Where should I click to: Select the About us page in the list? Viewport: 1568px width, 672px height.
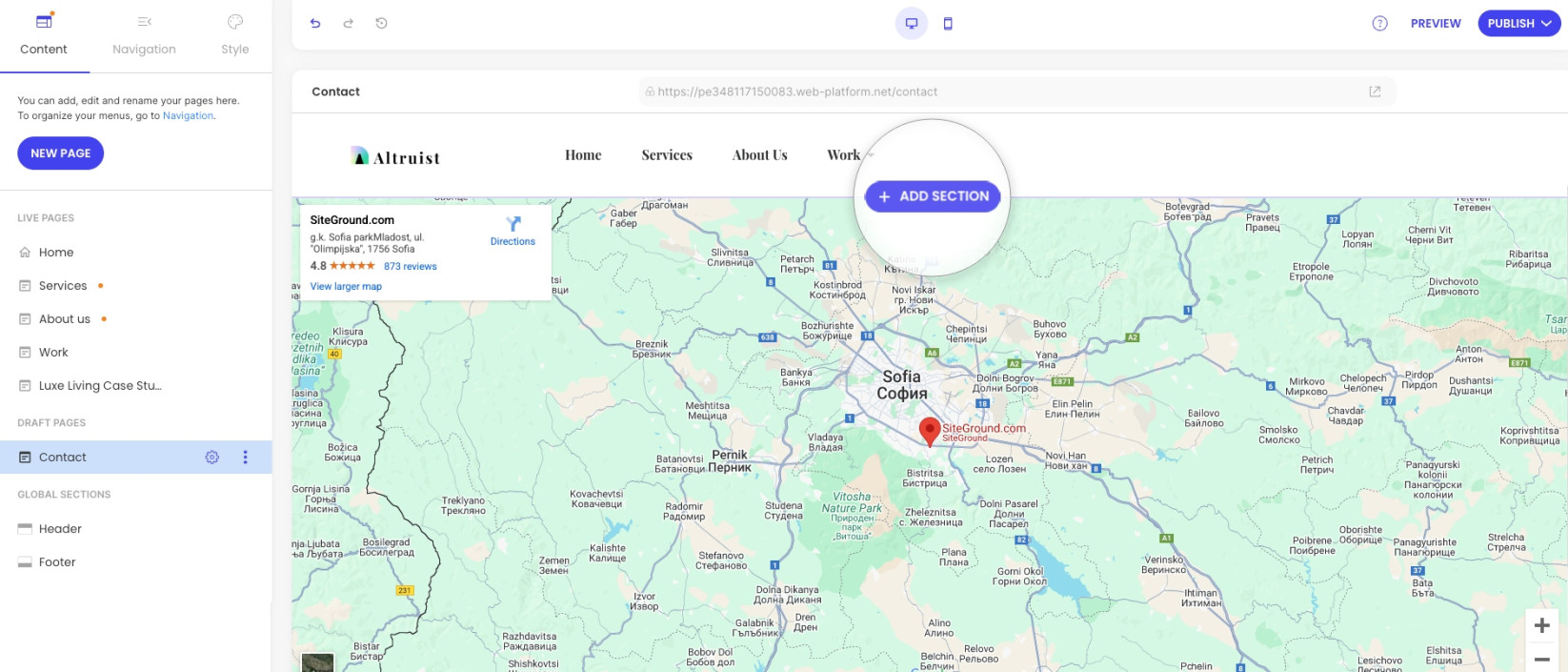(x=65, y=319)
